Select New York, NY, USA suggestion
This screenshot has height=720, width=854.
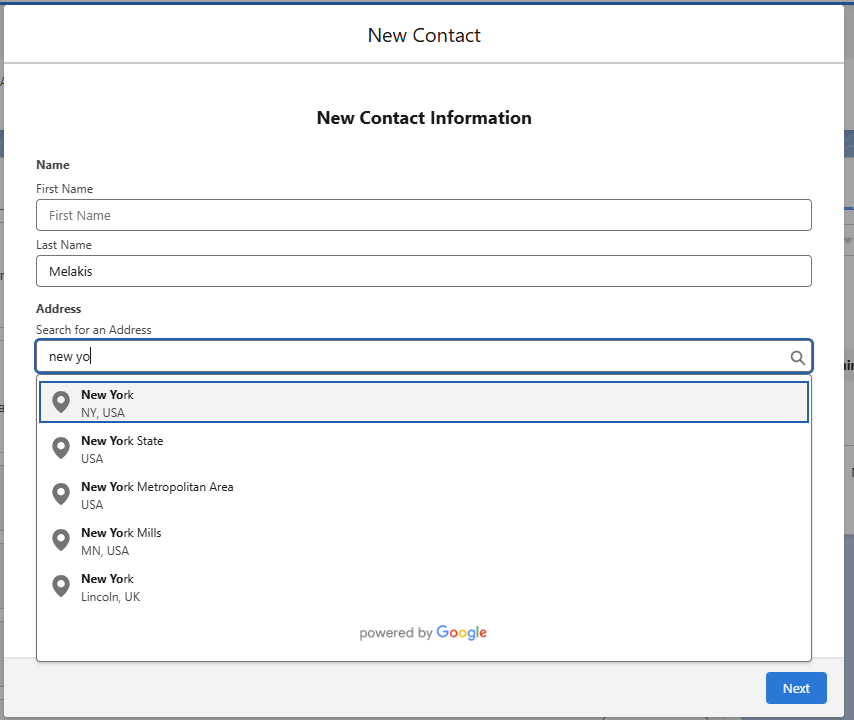pyautogui.click(x=424, y=402)
